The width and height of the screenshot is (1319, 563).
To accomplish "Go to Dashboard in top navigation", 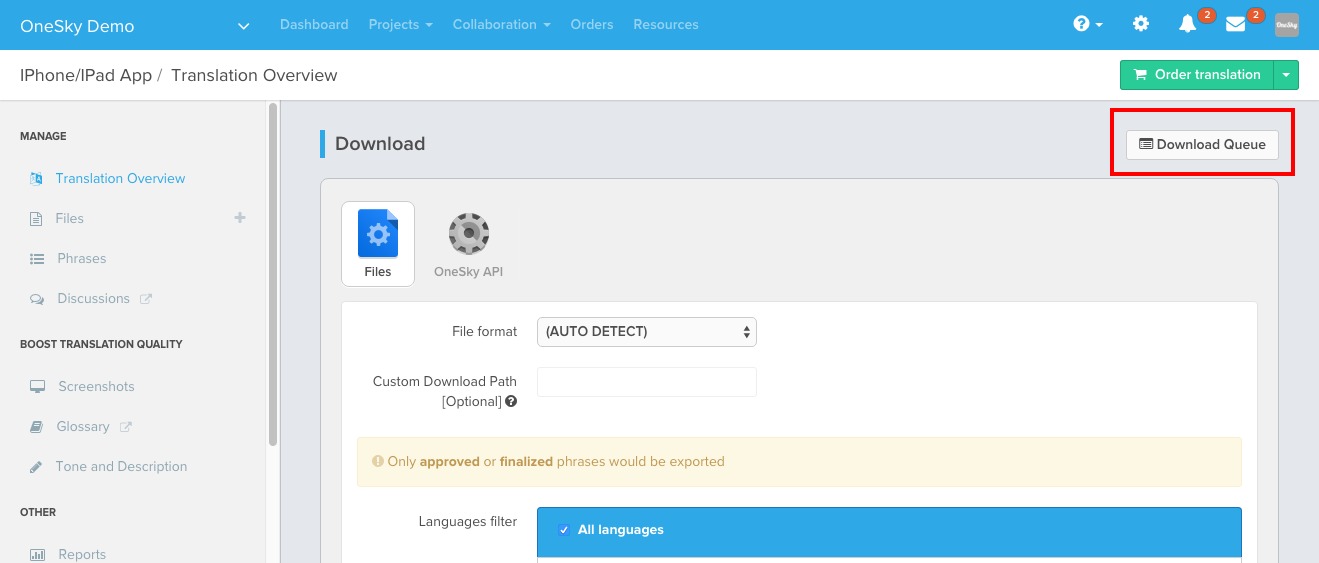I will [314, 24].
